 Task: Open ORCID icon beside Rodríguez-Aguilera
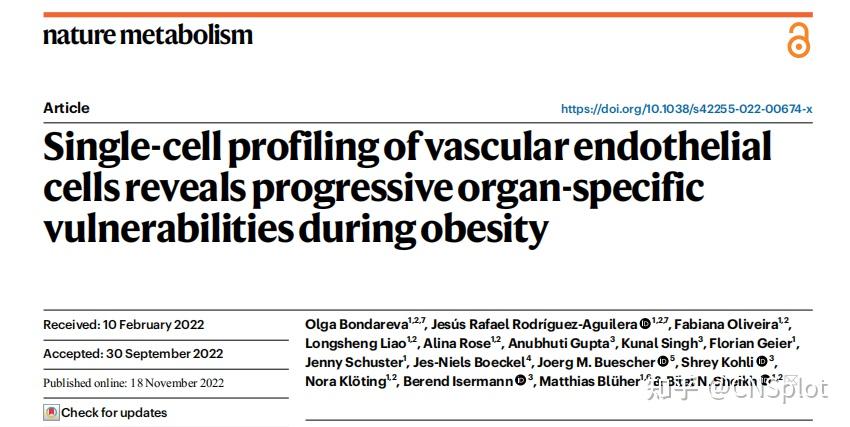[x=645, y=324]
